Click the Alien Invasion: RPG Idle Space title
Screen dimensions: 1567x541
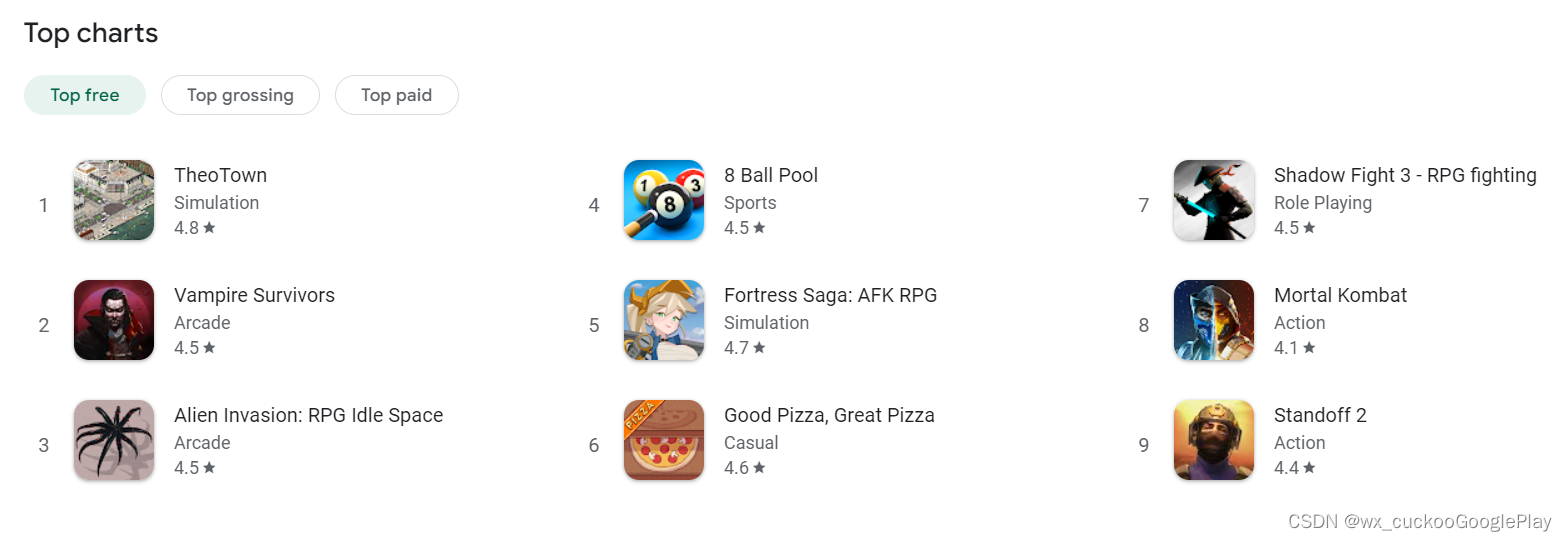pos(309,415)
